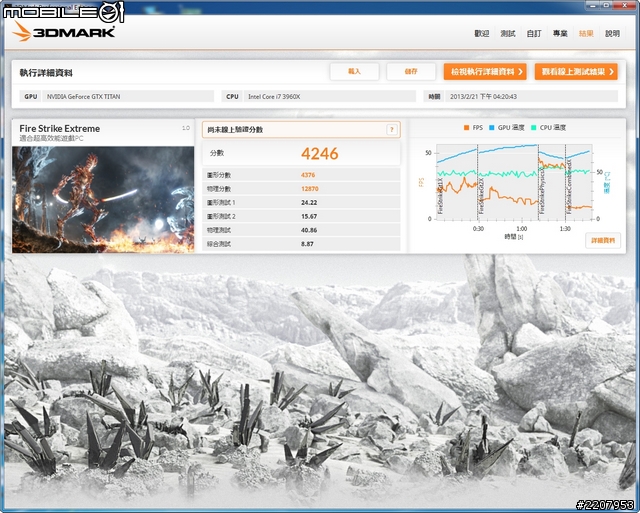The height and width of the screenshot is (513, 640).
Task: Click the orange 觀看線上測試結果 button
Action: pos(576,71)
